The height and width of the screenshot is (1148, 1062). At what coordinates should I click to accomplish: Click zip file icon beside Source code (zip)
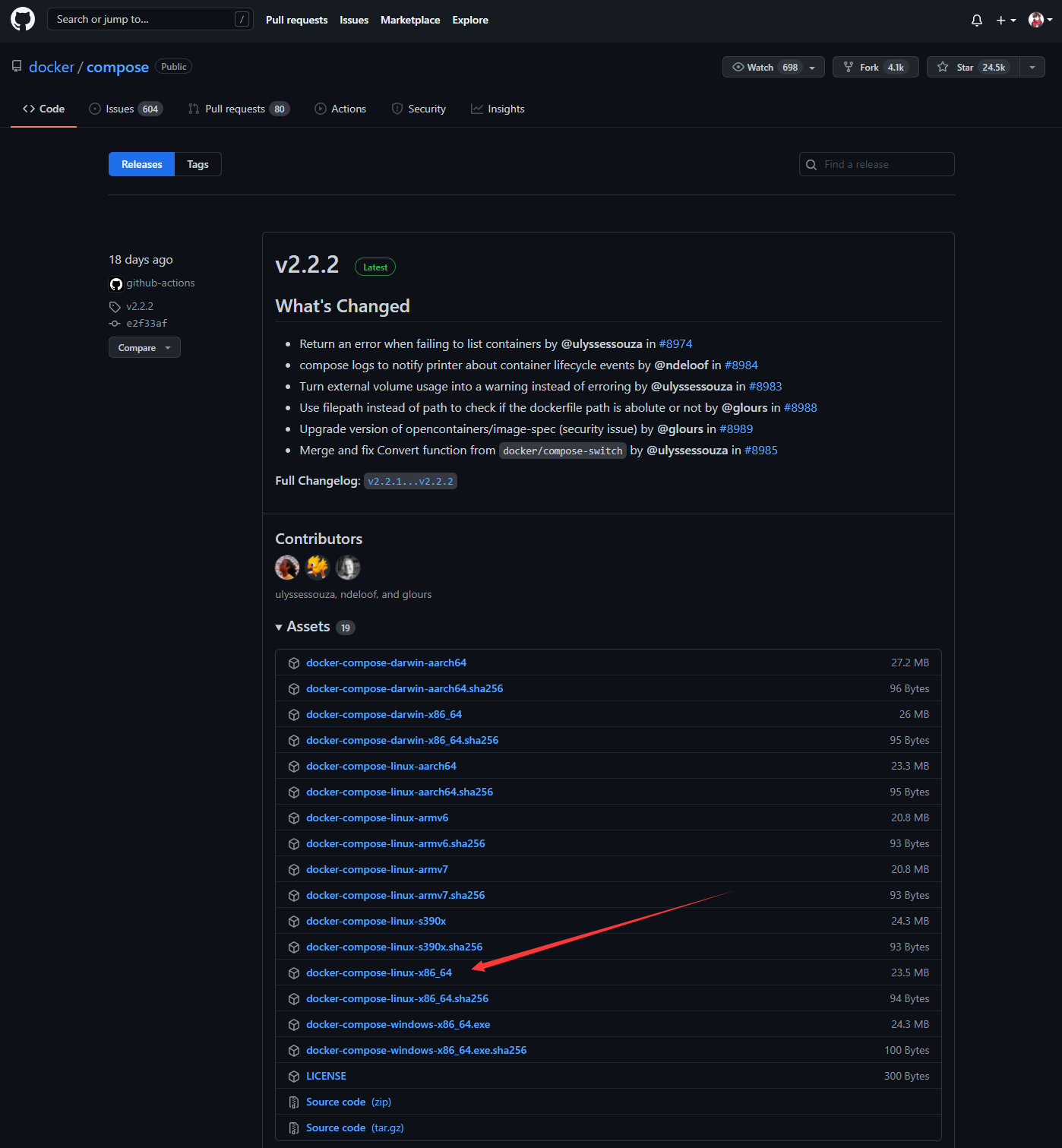(x=294, y=1102)
